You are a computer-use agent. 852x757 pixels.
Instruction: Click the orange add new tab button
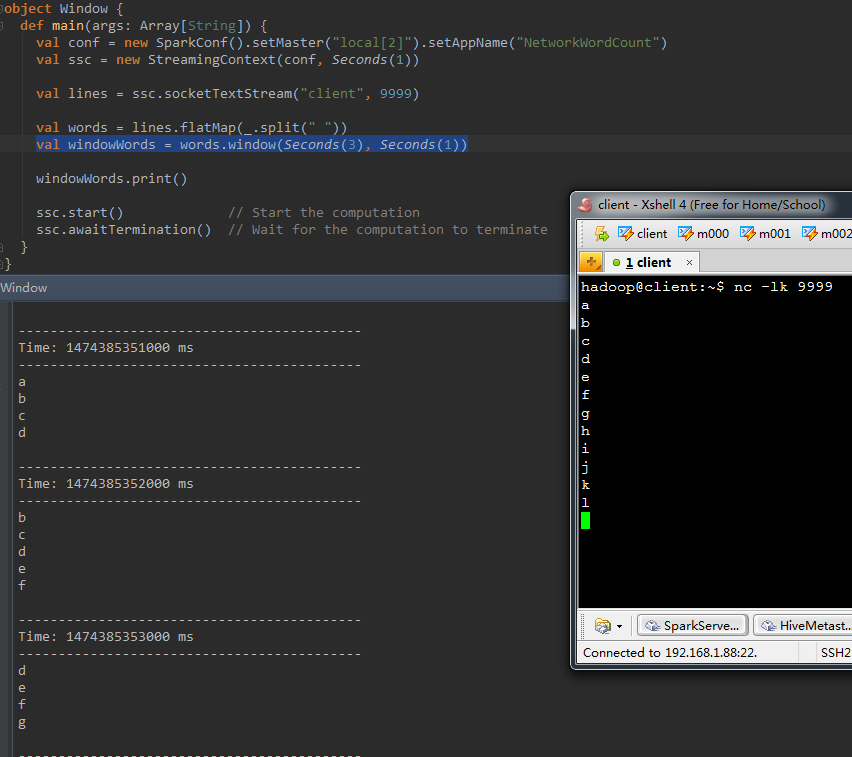coord(591,263)
